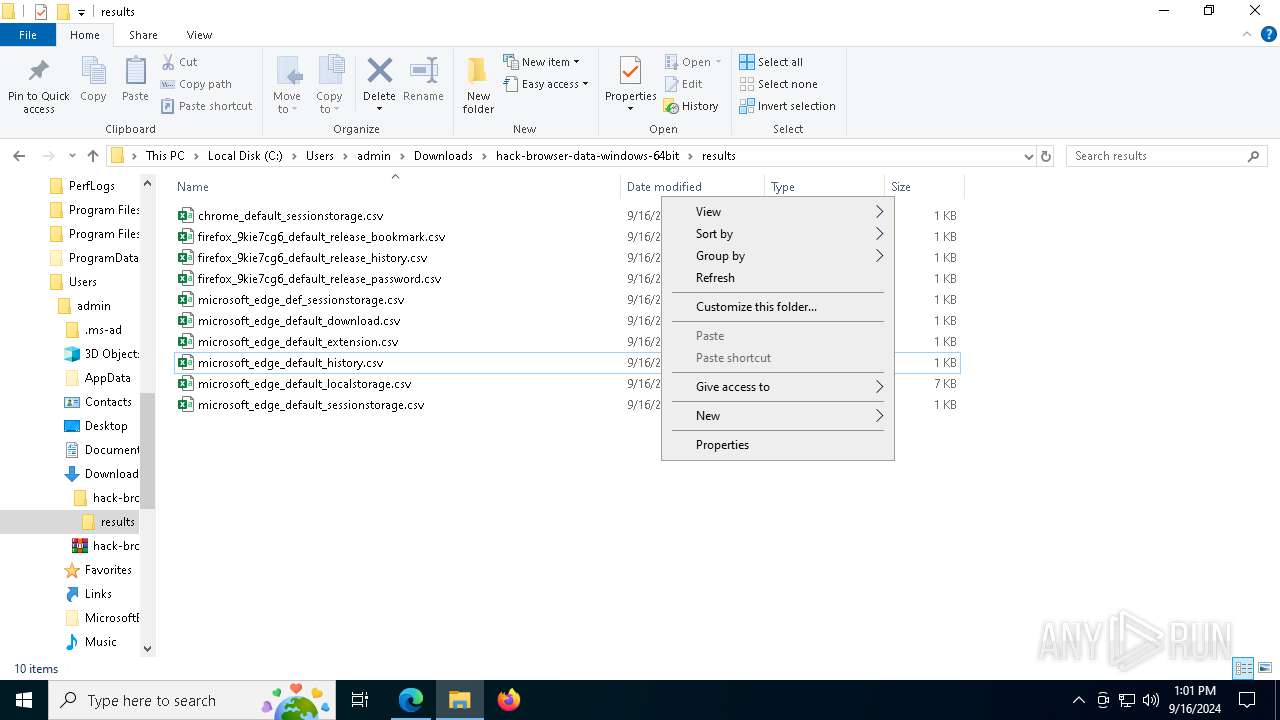The width and height of the screenshot is (1280, 720).
Task: Click Paste shortcut in ribbon
Action: (207, 106)
